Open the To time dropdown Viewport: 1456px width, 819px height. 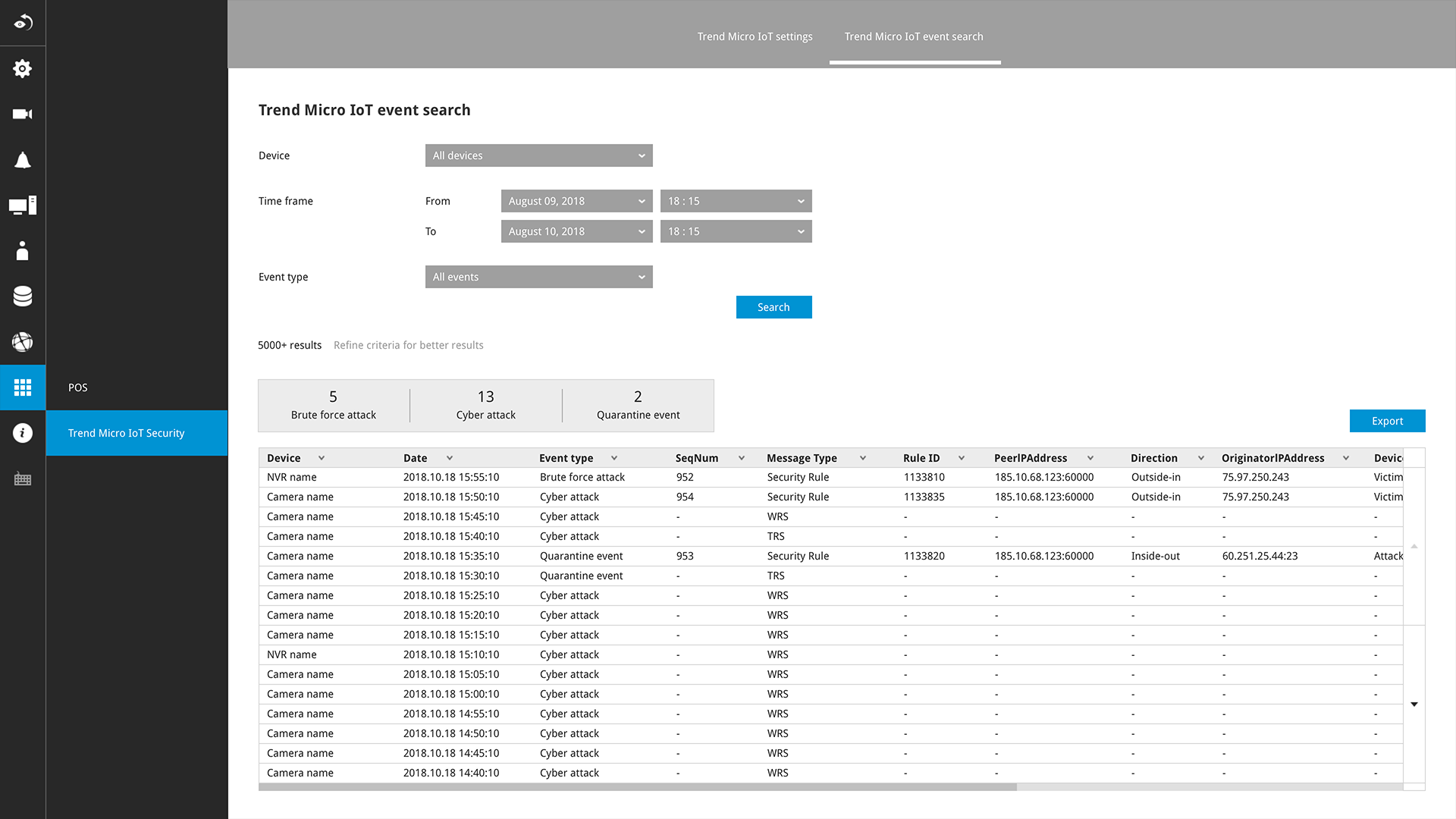(x=736, y=231)
